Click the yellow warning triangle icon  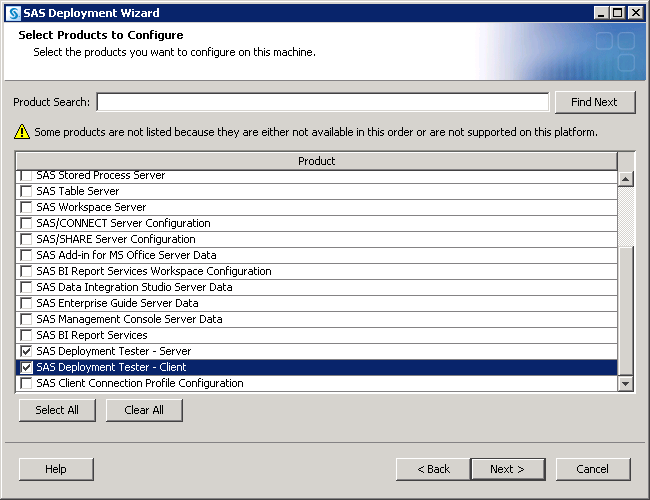(22, 132)
